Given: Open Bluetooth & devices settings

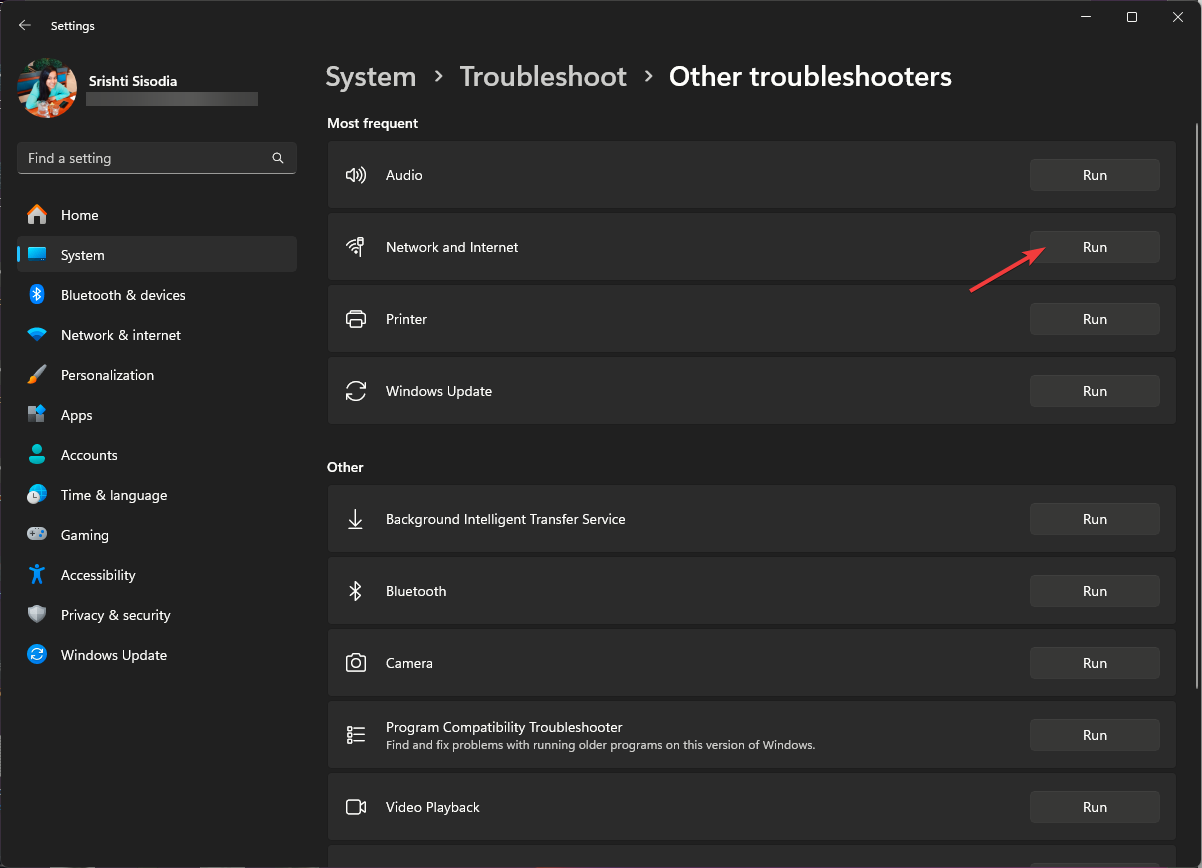Looking at the screenshot, I should [122, 295].
